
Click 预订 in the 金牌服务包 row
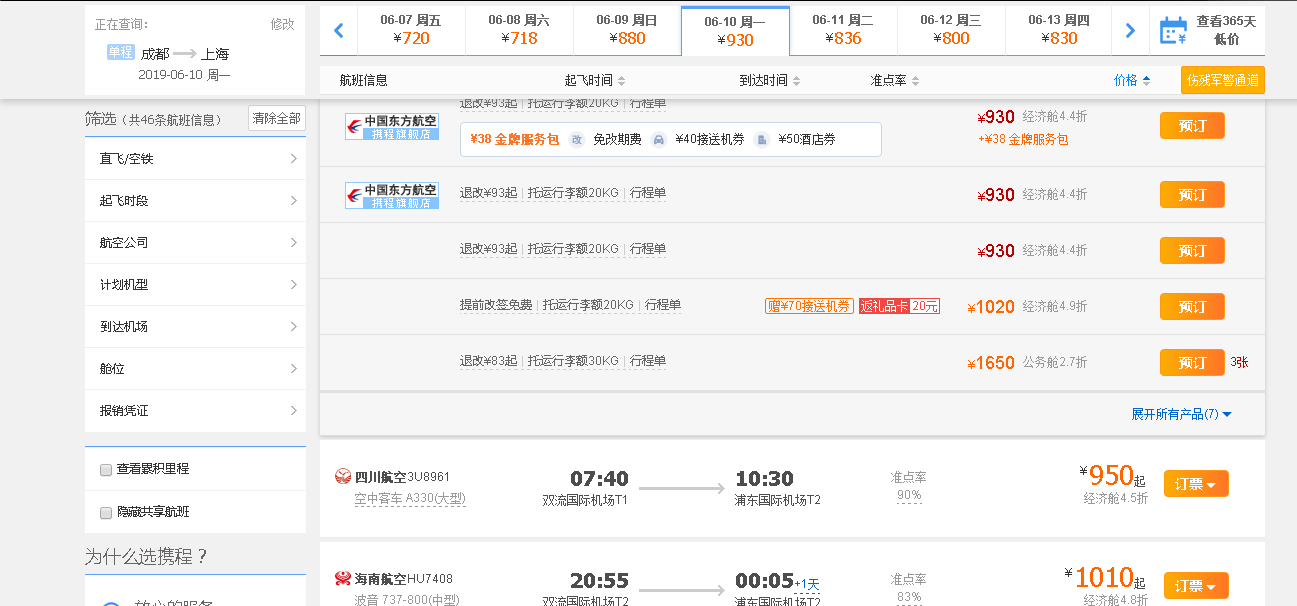coord(1192,126)
